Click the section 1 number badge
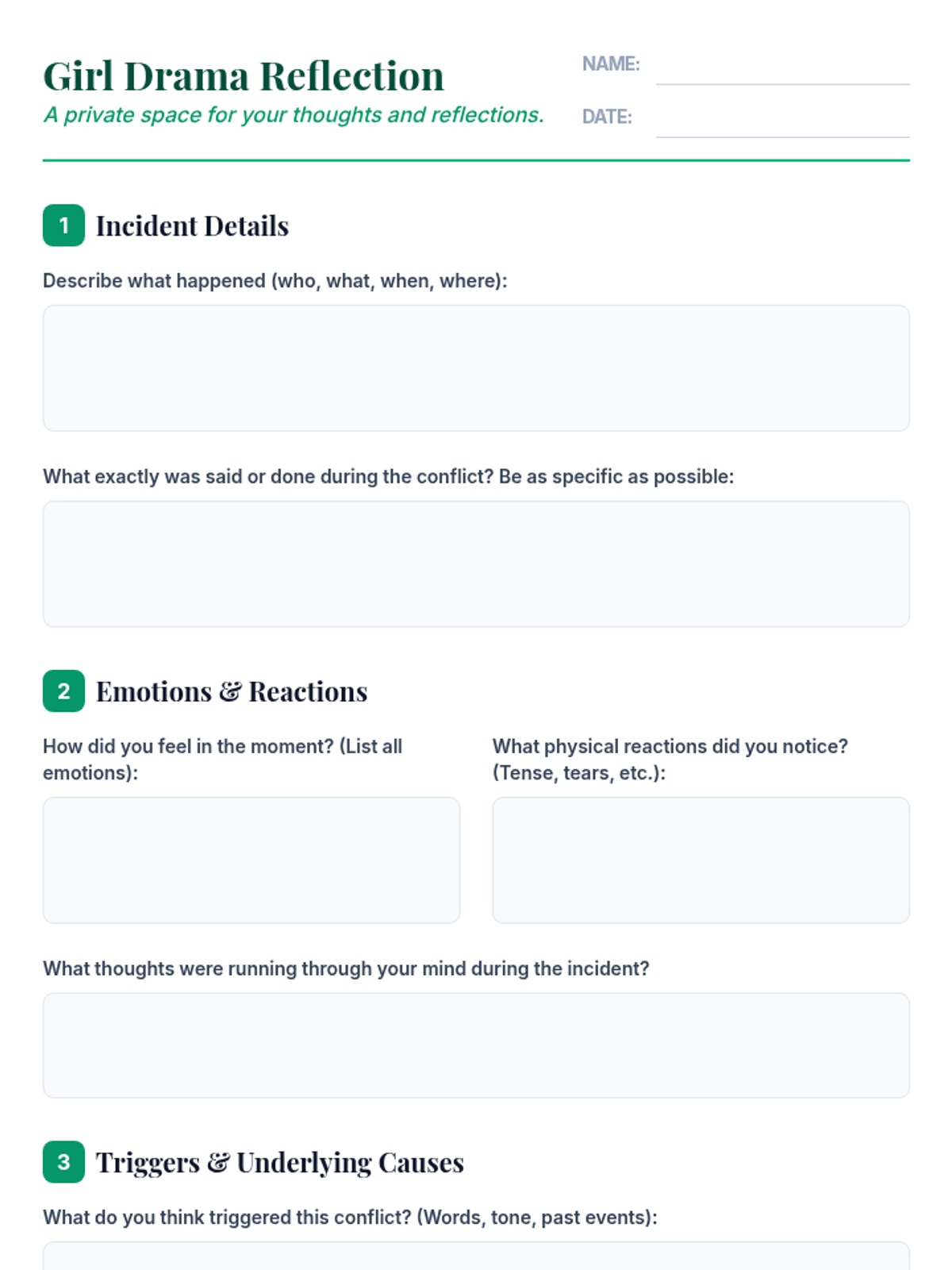The image size is (952, 1270). 63,225
